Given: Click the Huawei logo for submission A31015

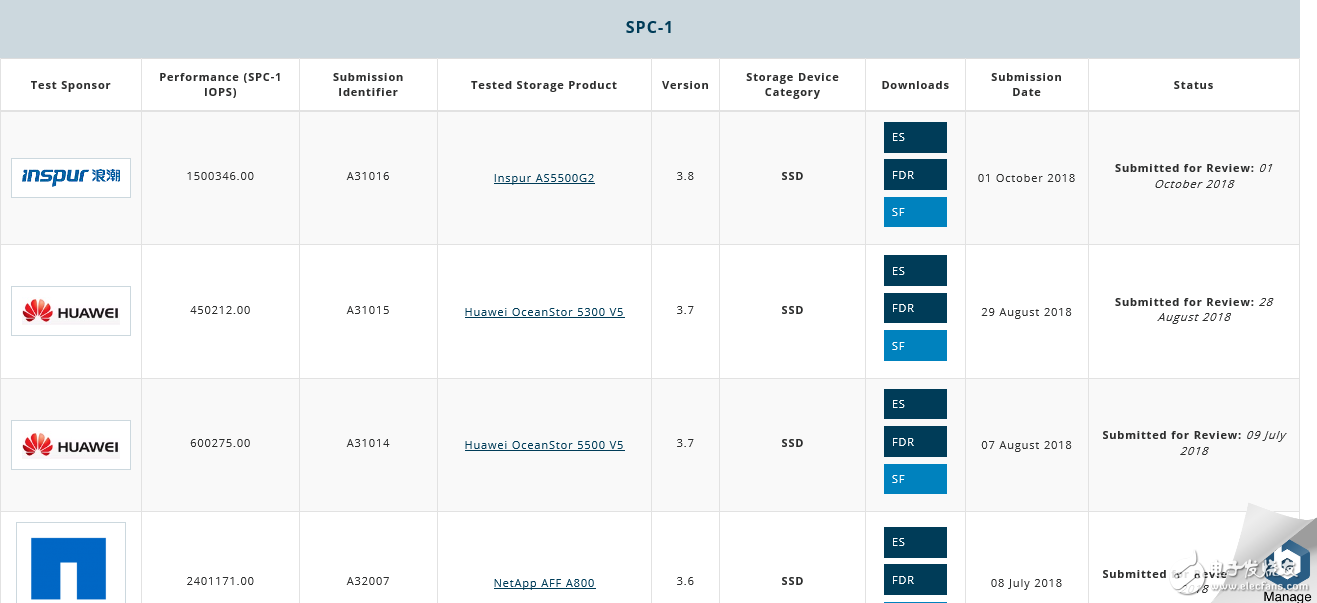Looking at the screenshot, I should pyautogui.click(x=71, y=311).
